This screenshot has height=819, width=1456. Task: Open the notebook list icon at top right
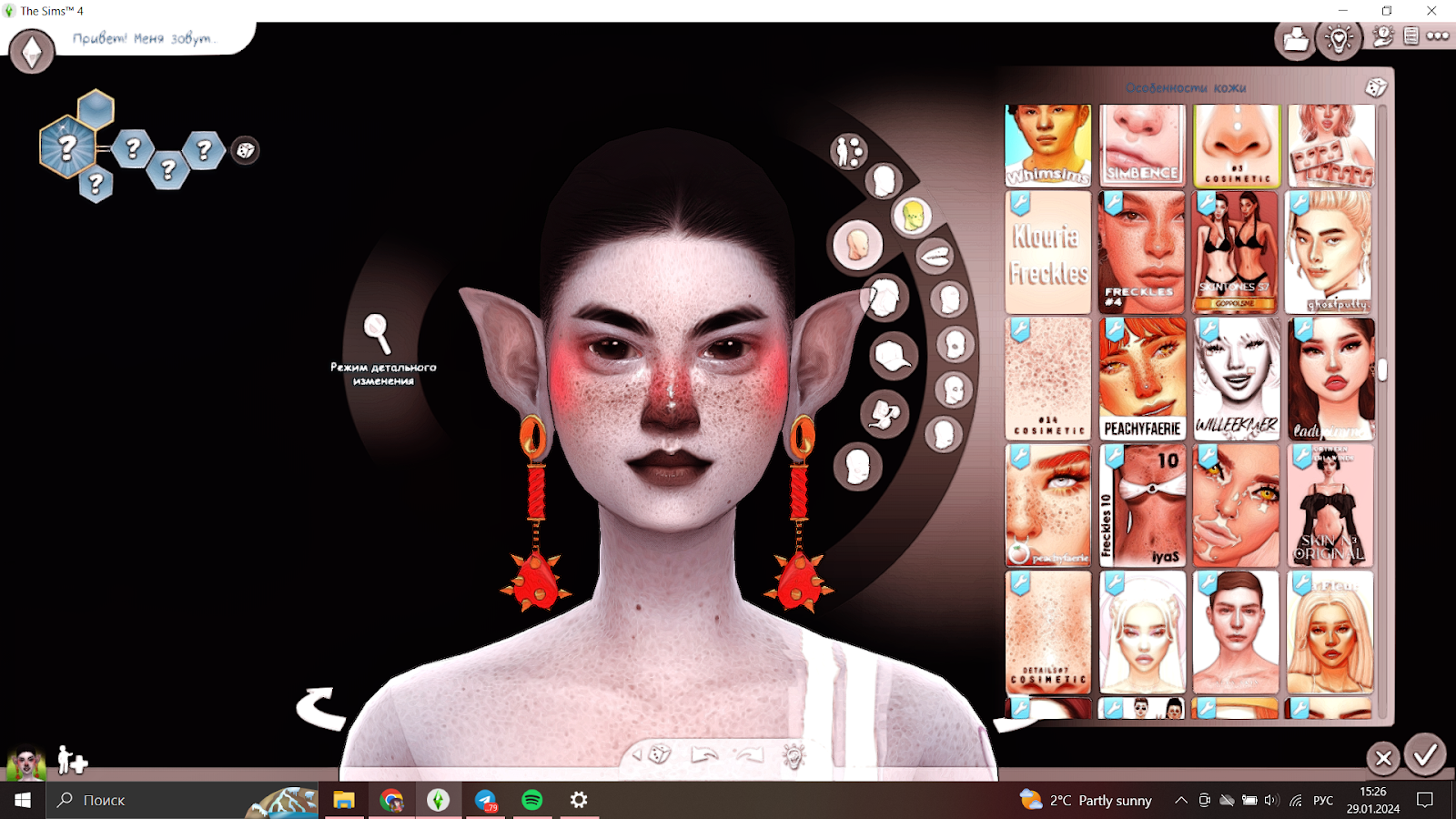1410,36
